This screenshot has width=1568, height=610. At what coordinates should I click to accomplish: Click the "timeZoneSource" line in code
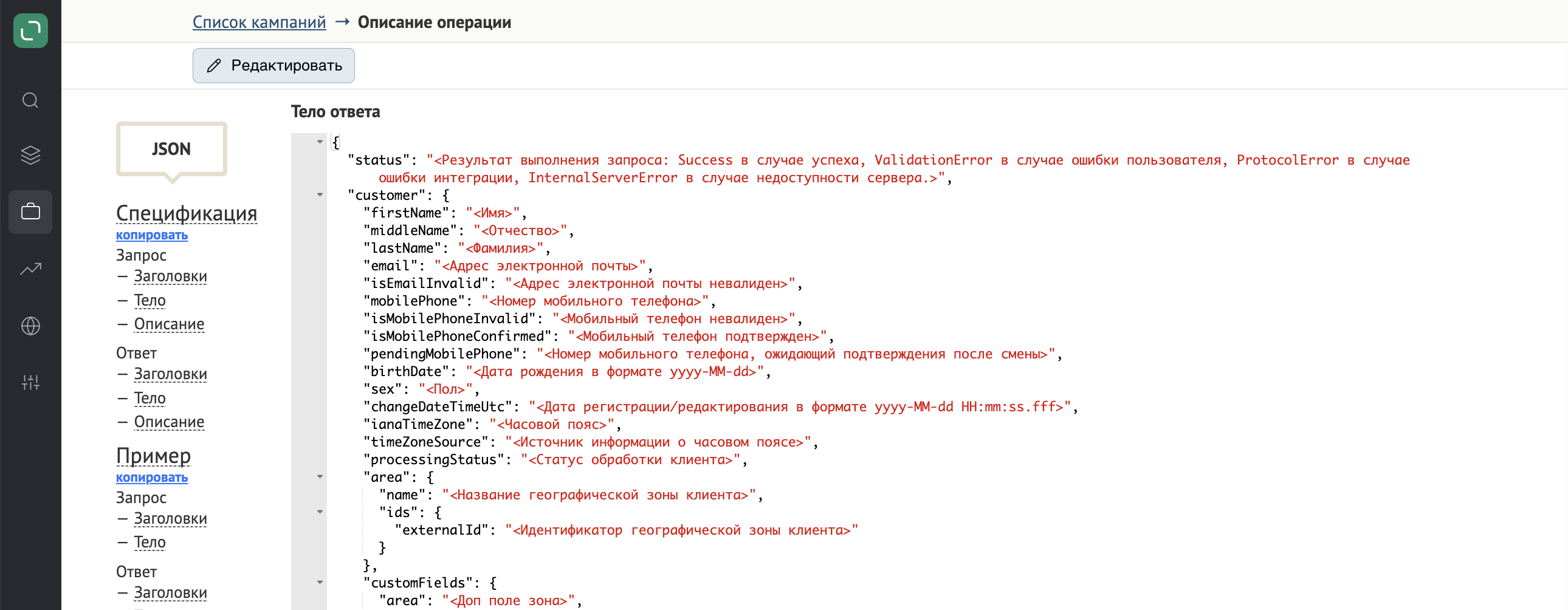click(591, 442)
